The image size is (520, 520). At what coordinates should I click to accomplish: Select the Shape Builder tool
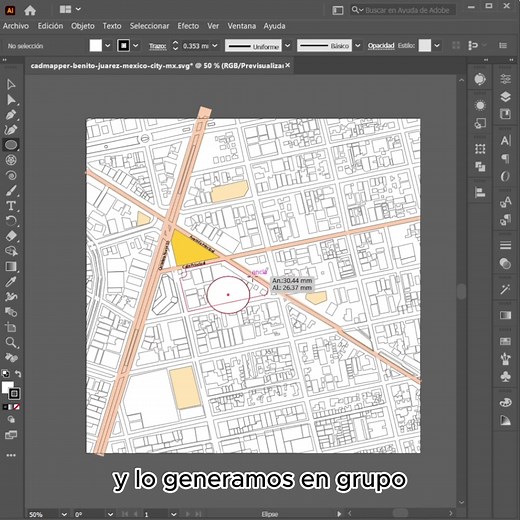pos(11,251)
